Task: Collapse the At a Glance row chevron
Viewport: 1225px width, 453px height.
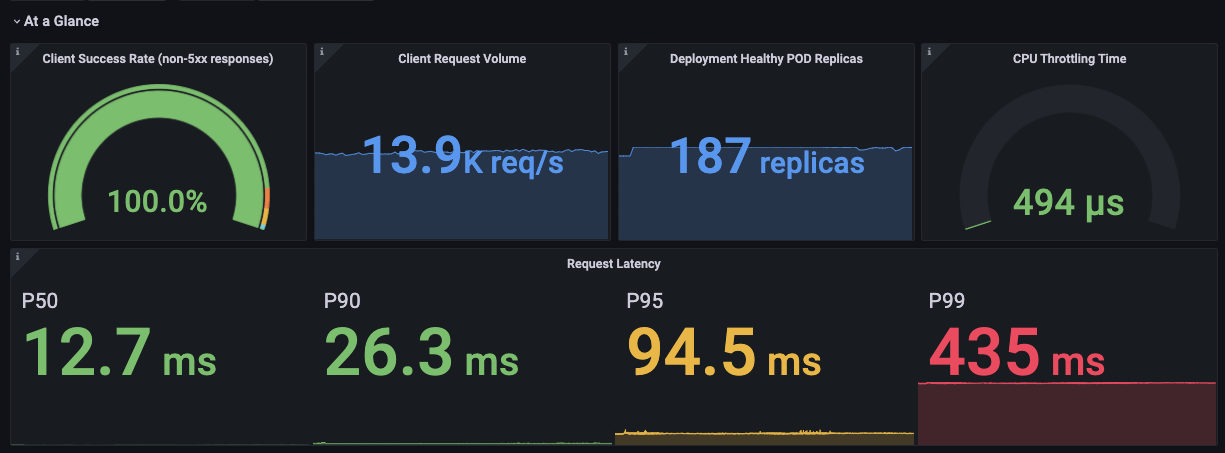Action: tap(16, 21)
